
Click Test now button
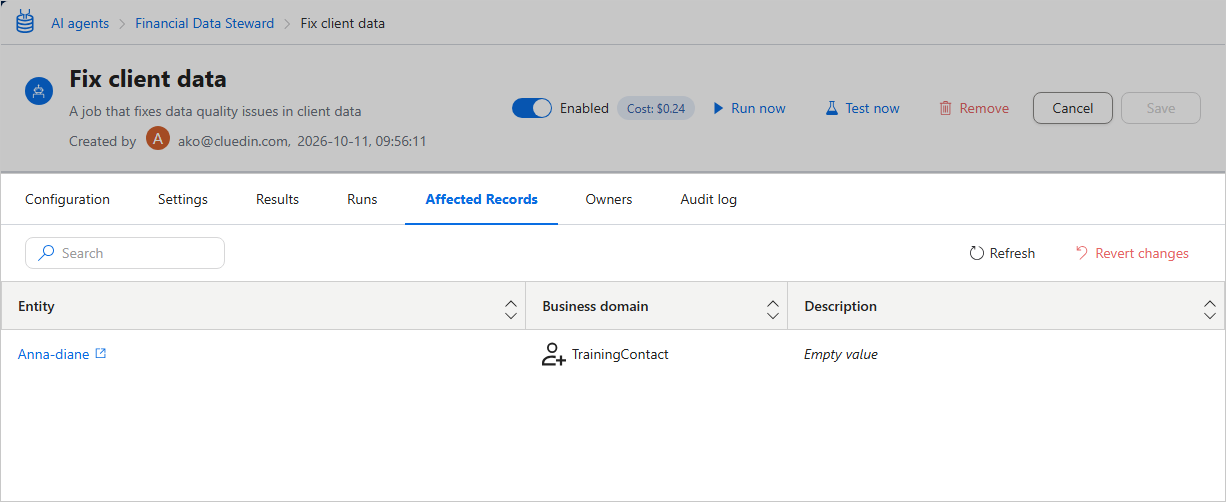point(862,108)
